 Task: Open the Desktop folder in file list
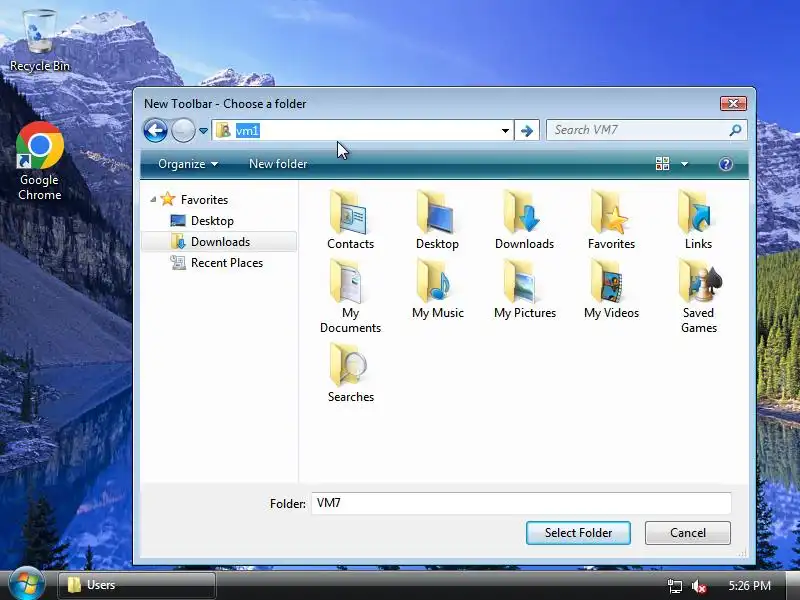pyautogui.click(x=437, y=220)
